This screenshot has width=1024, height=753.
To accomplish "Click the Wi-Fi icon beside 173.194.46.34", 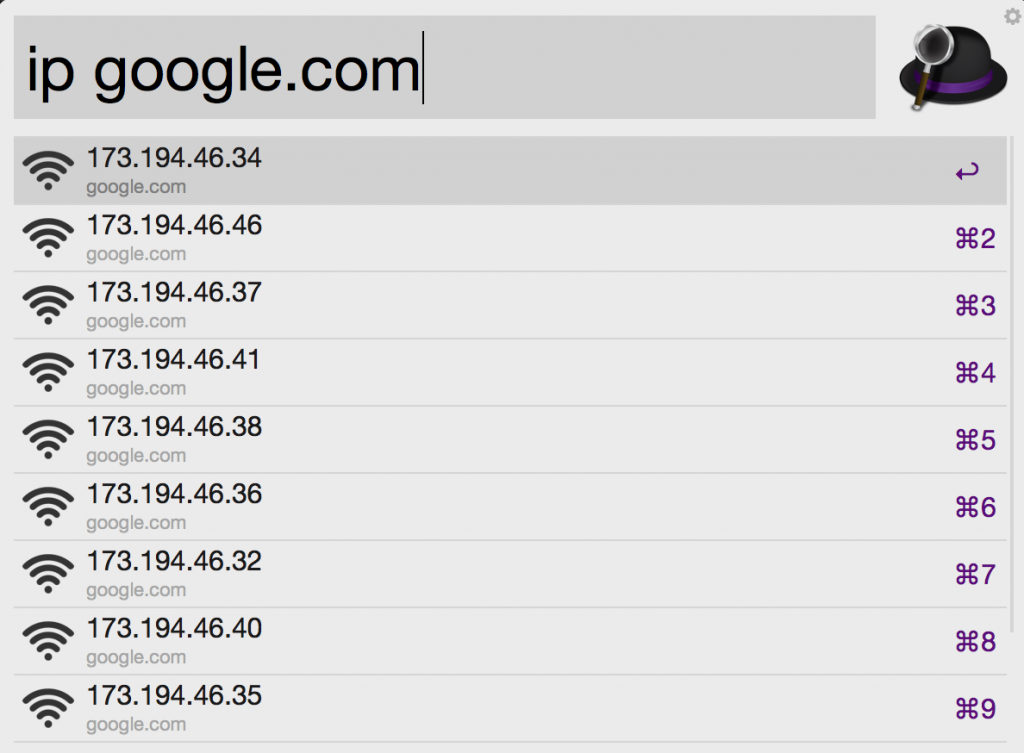I will click(48, 171).
